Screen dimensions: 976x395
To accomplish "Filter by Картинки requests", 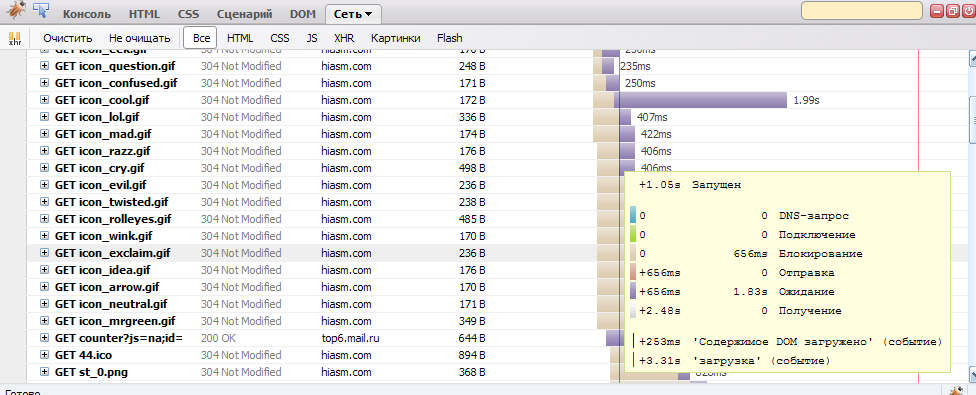I will 396,38.
